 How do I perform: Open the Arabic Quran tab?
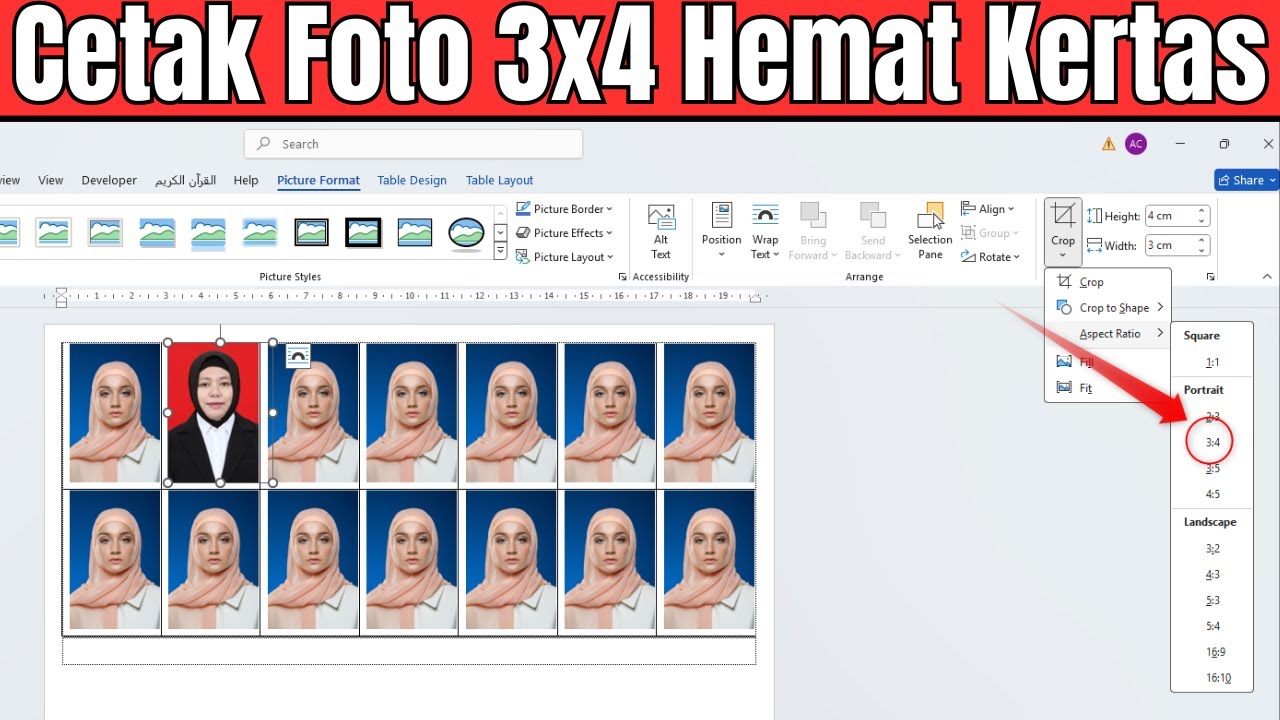click(185, 180)
